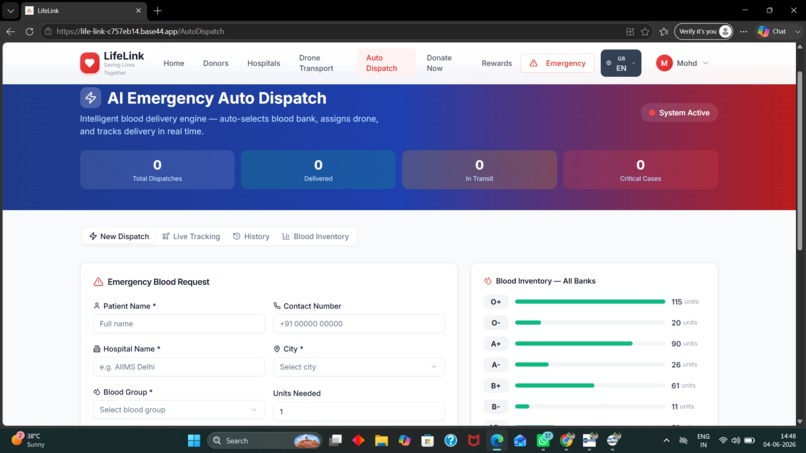Click the blood drop icon beside Blood Group
806x453 pixels.
click(97, 392)
